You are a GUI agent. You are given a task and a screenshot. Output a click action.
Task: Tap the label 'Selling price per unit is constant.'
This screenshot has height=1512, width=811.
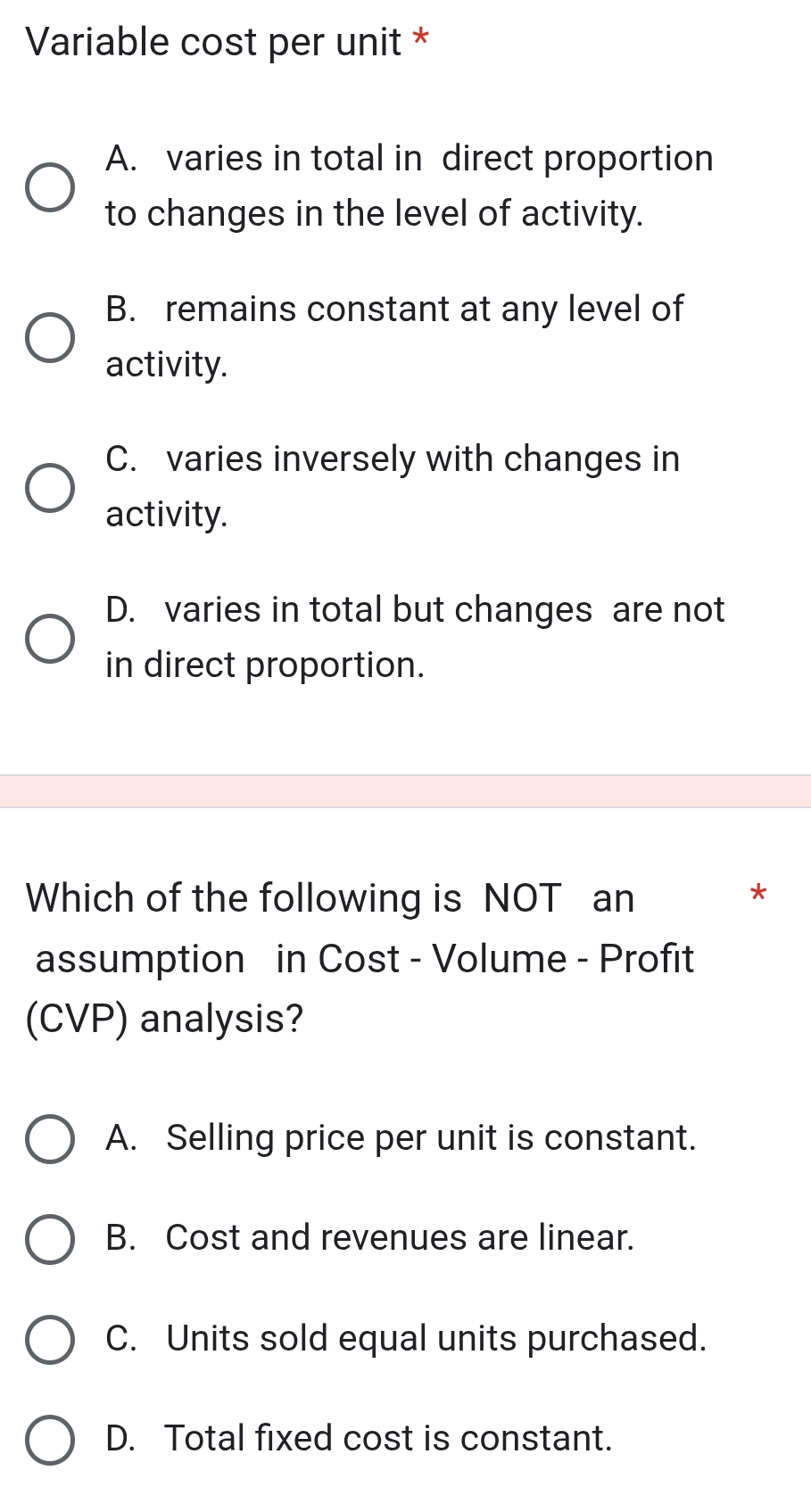tap(400, 1138)
